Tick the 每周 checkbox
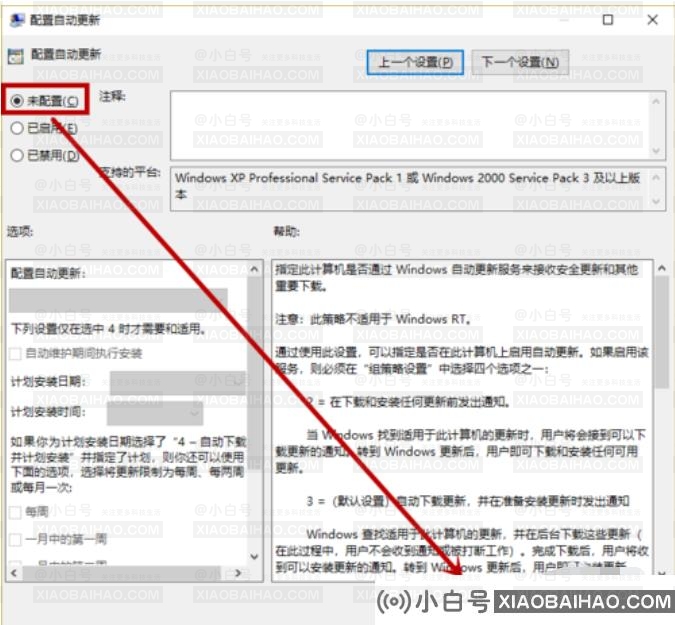 click(15, 512)
